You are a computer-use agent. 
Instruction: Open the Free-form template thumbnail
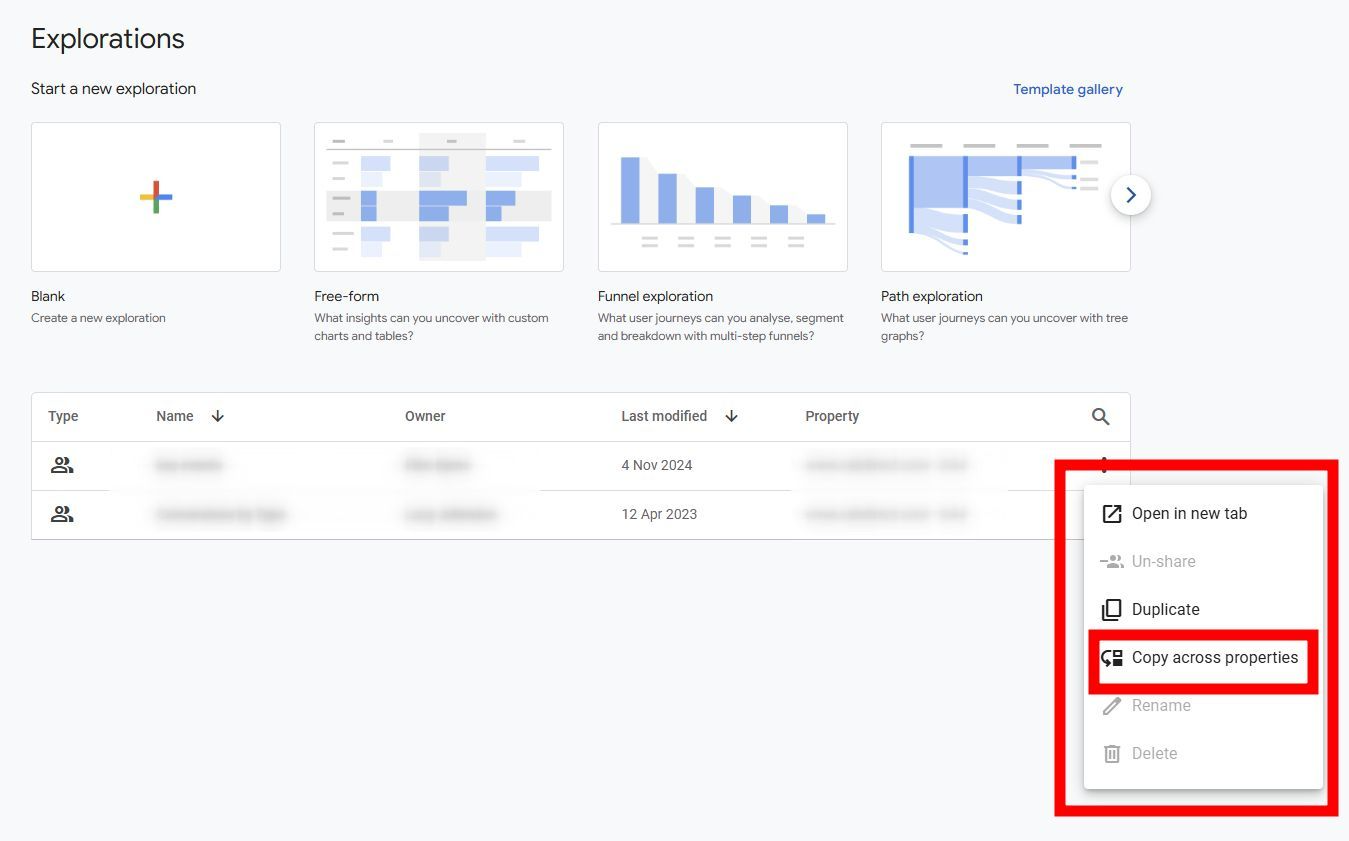tap(439, 197)
